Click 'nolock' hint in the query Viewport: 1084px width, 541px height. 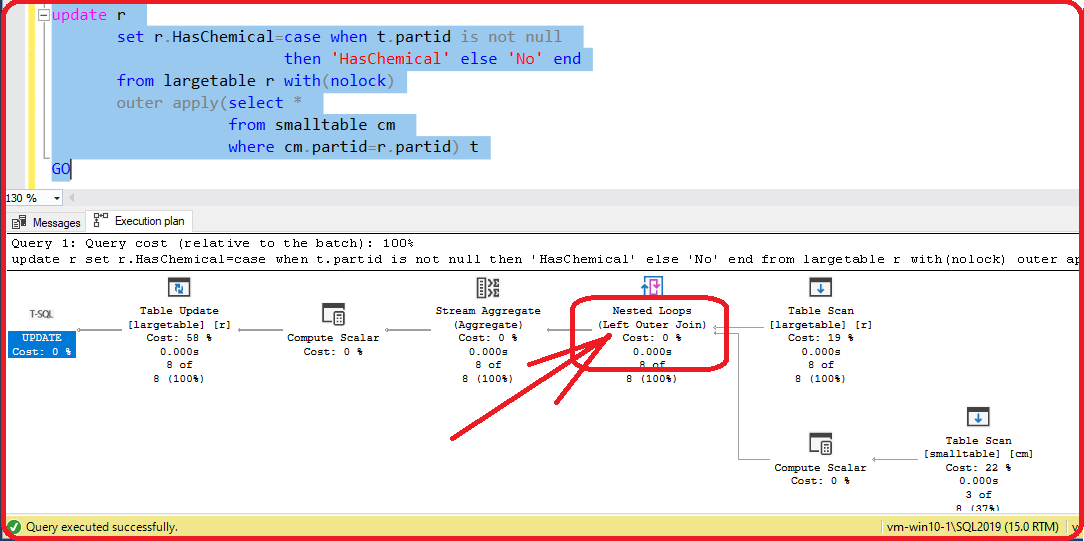point(358,81)
